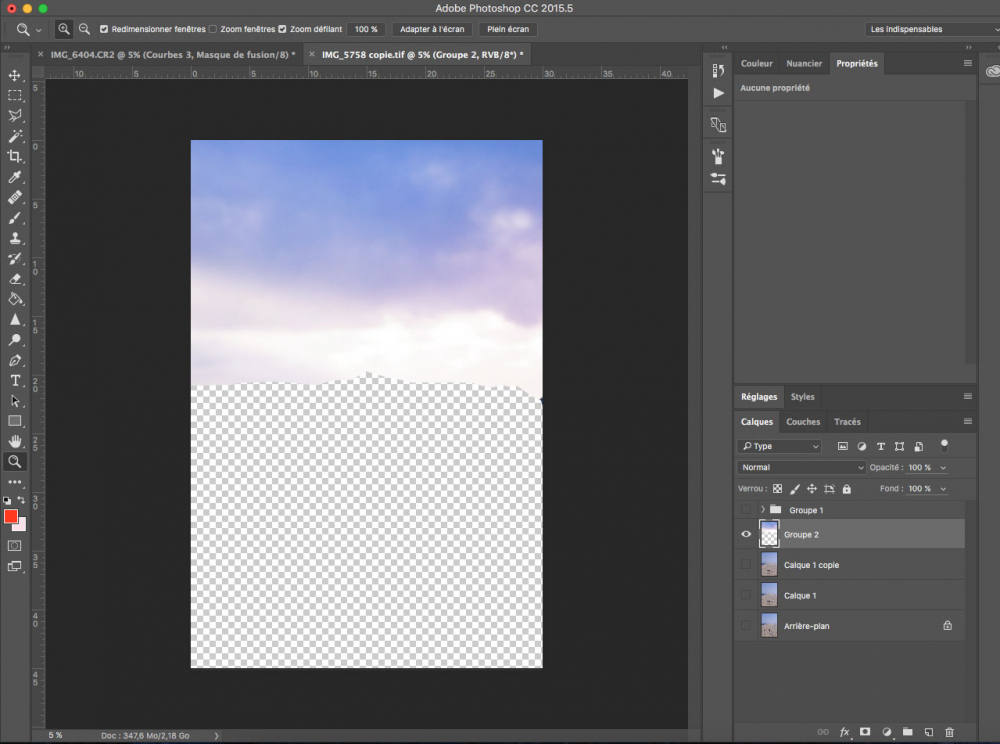This screenshot has height=744, width=1000.
Task: Expand the Groupe 1 layer group
Action: [x=762, y=510]
